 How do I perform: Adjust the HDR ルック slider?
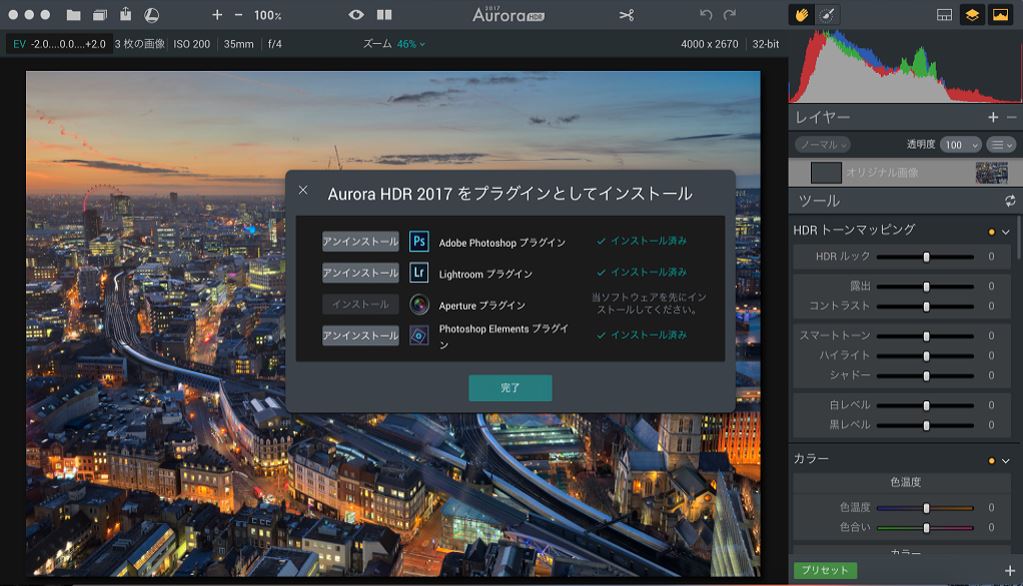925,257
